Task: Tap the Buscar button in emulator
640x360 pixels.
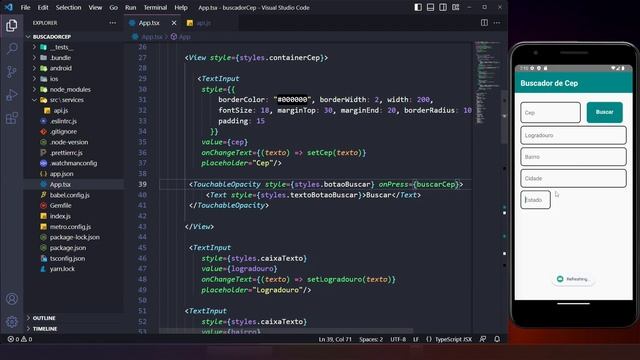Action: click(x=604, y=112)
